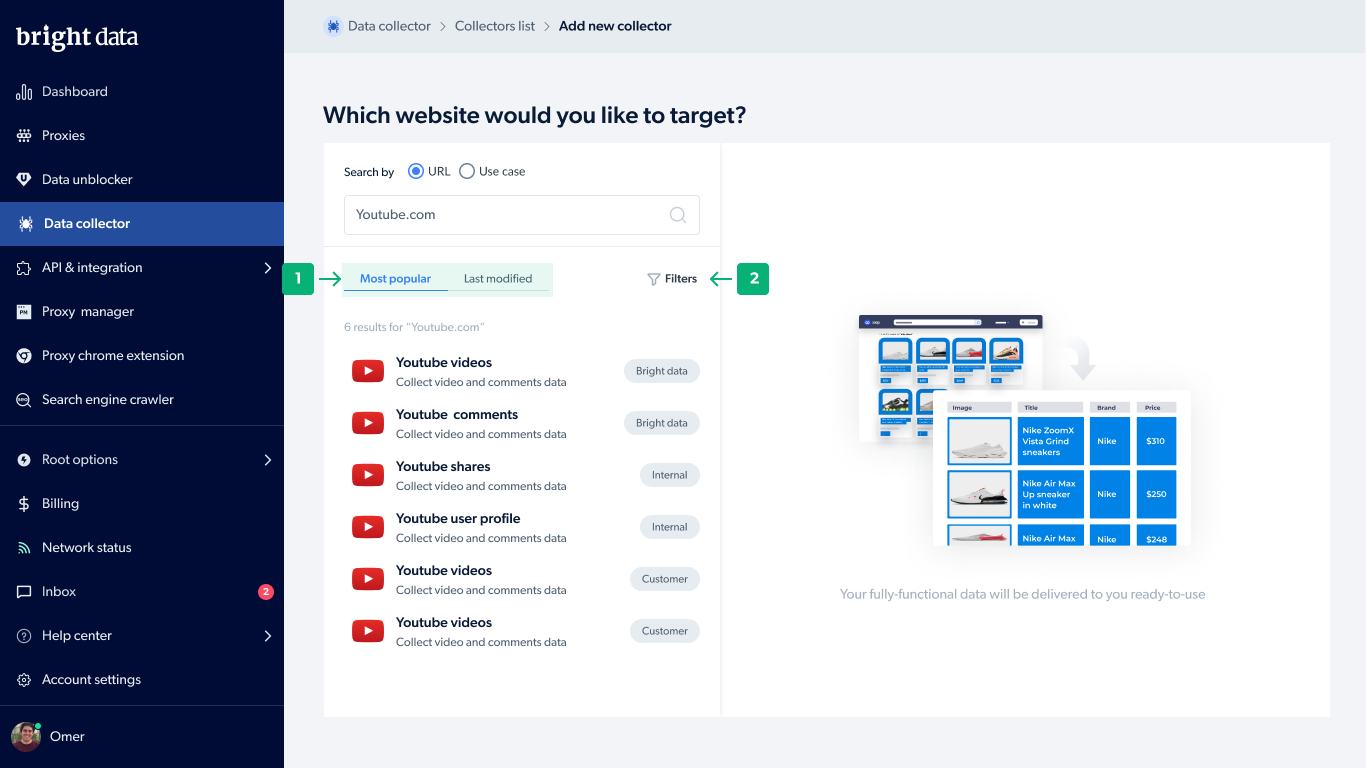The image size is (1366, 768).
Task: Click the Omer username in sidebar
Action: (67, 736)
